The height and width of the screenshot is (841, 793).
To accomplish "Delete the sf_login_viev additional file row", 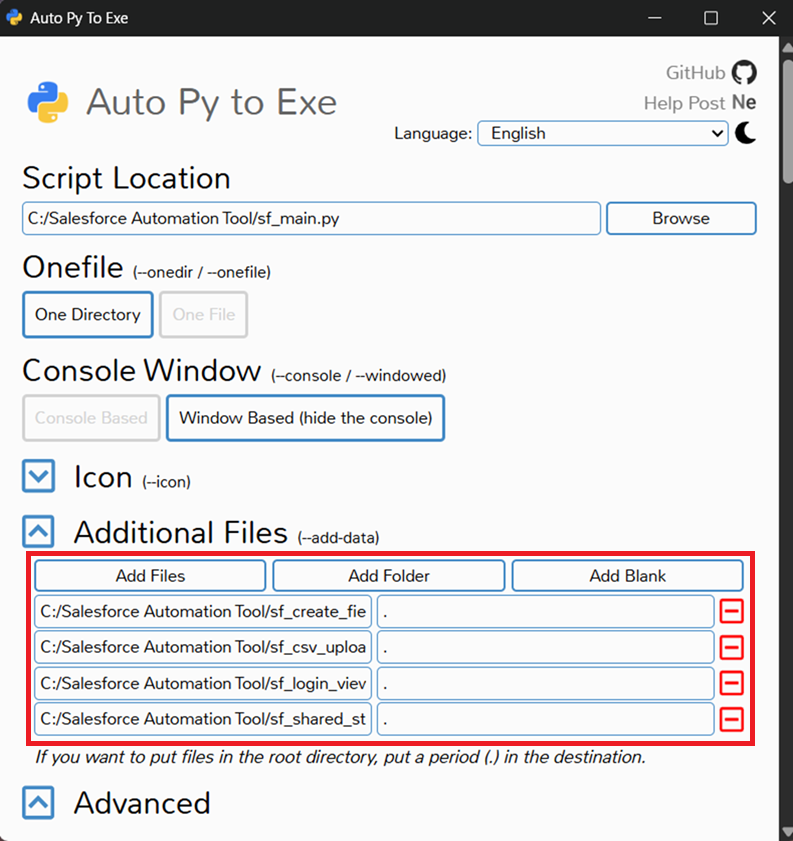I will click(x=731, y=683).
